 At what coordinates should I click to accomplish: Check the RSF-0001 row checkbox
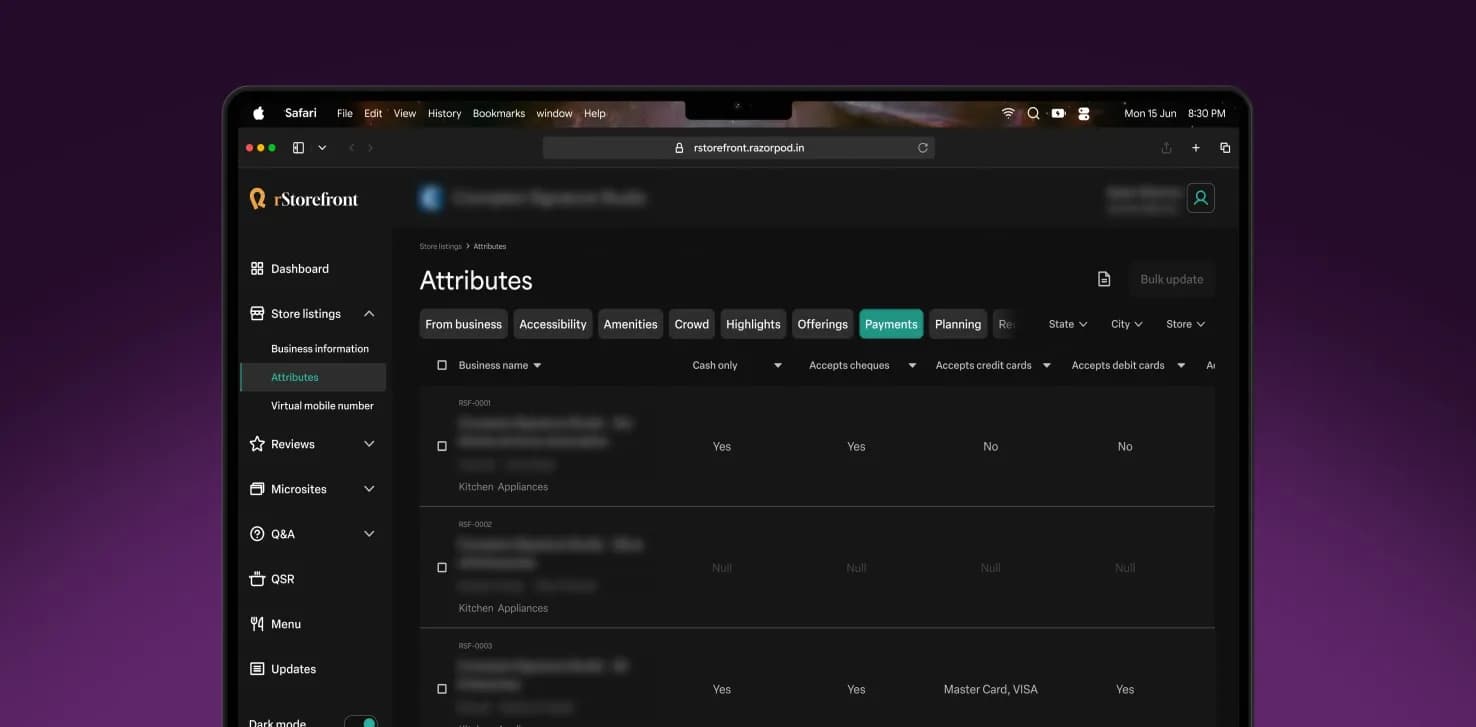click(442, 446)
